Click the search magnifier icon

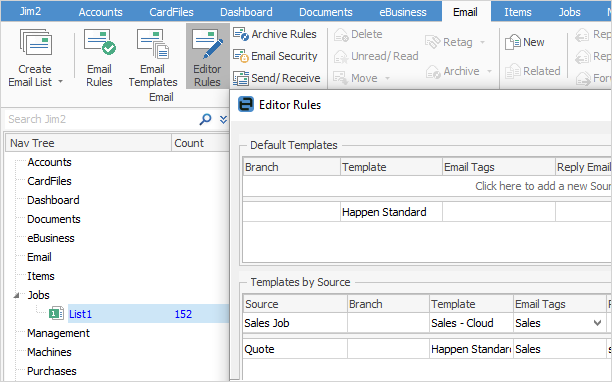point(205,119)
